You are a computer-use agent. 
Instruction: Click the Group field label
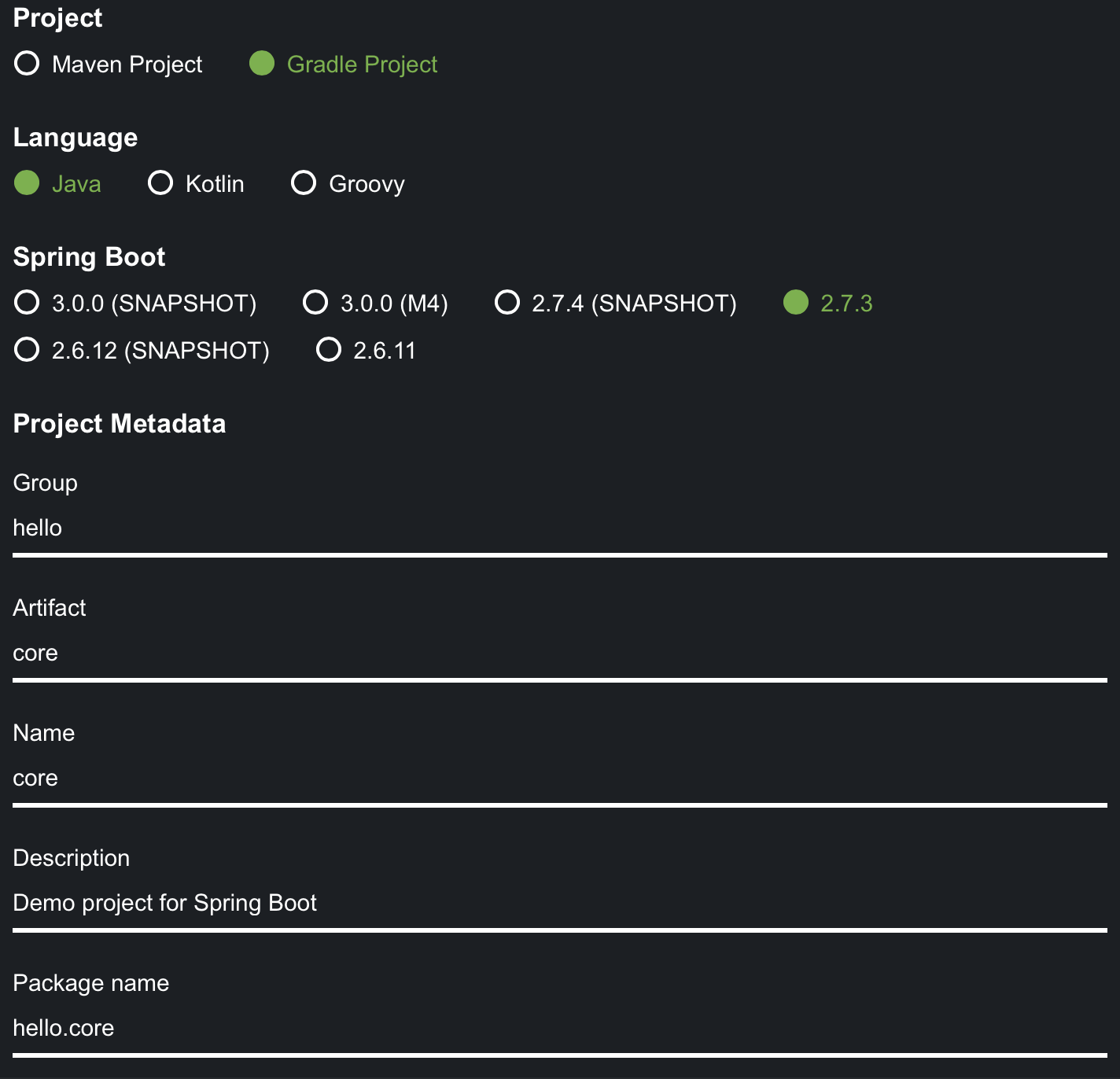[x=45, y=483]
